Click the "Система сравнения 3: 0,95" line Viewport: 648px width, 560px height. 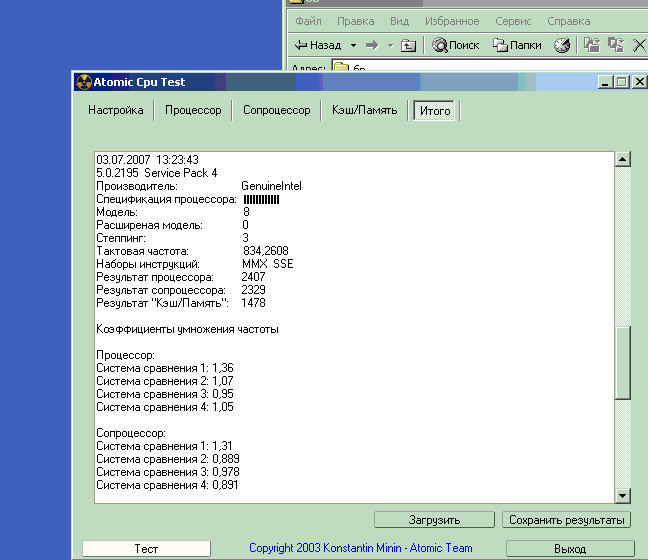[x=165, y=394]
